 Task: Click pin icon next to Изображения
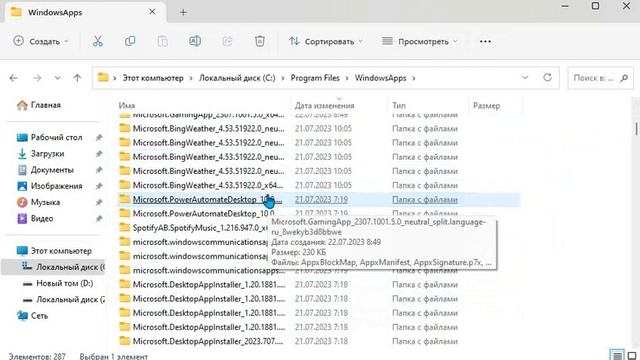click(x=99, y=186)
